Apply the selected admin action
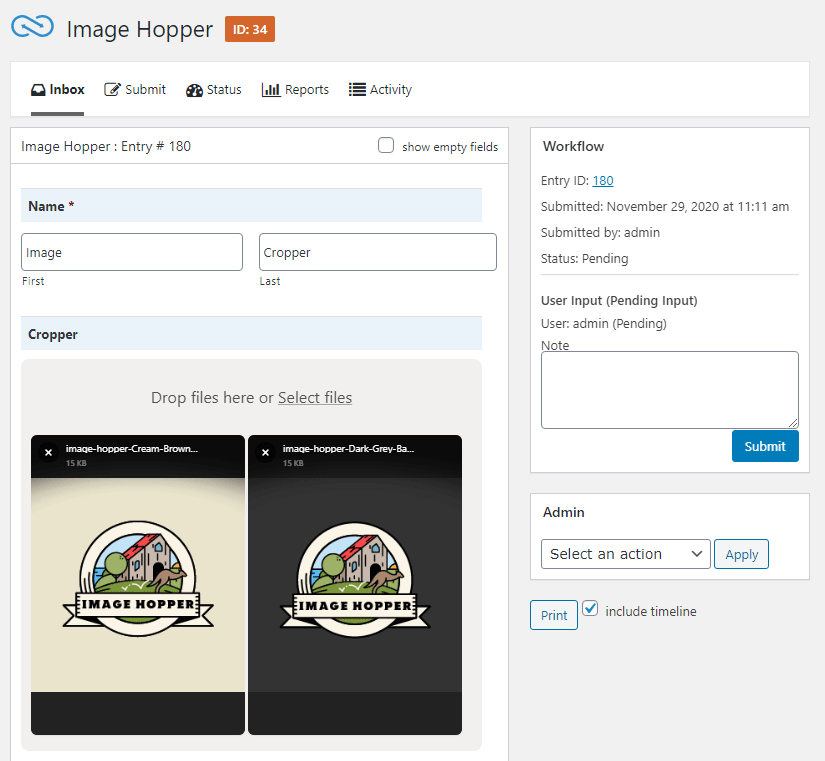This screenshot has height=761, width=825. click(741, 553)
